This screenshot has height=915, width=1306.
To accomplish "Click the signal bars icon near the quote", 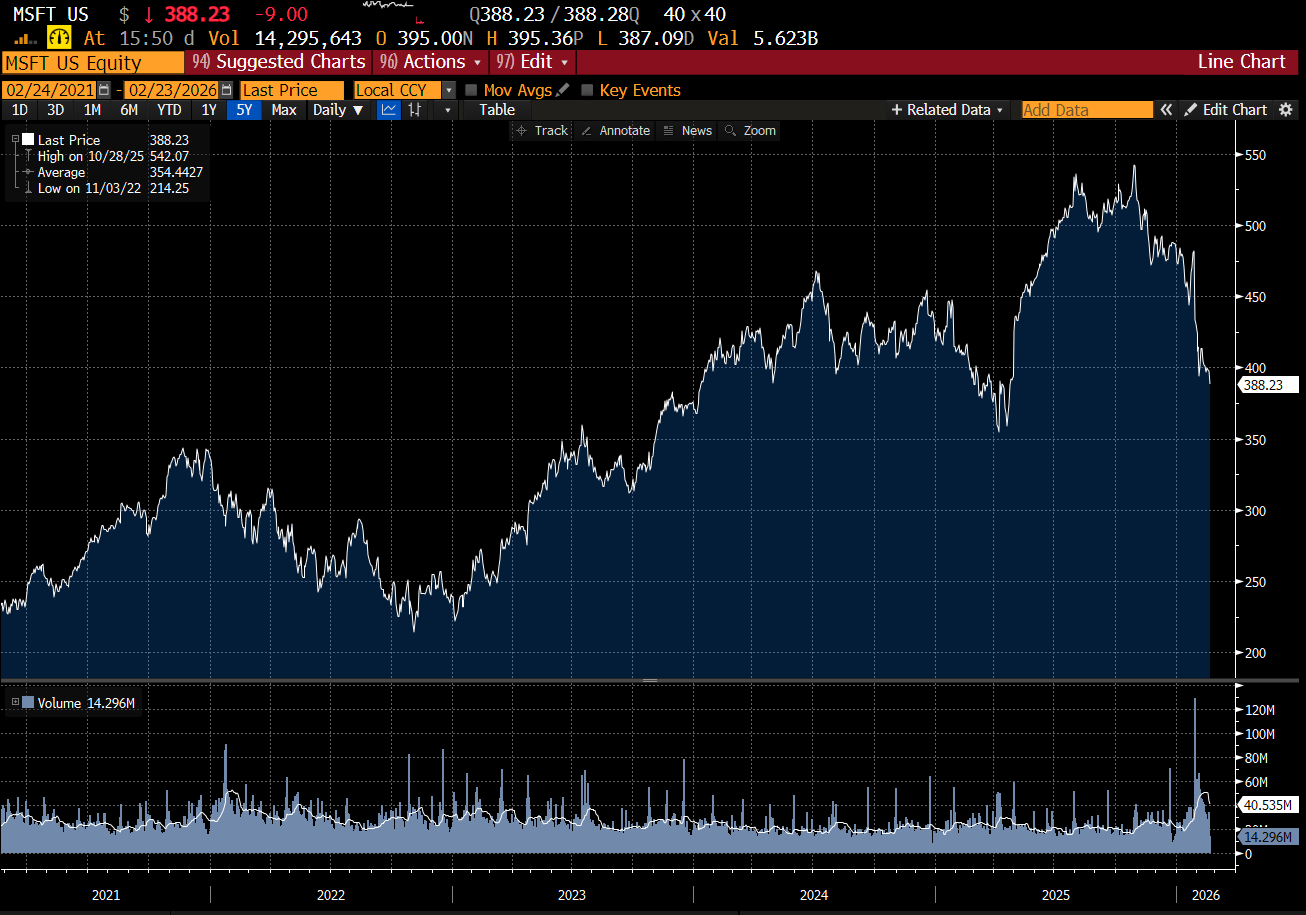I will 26,39.
